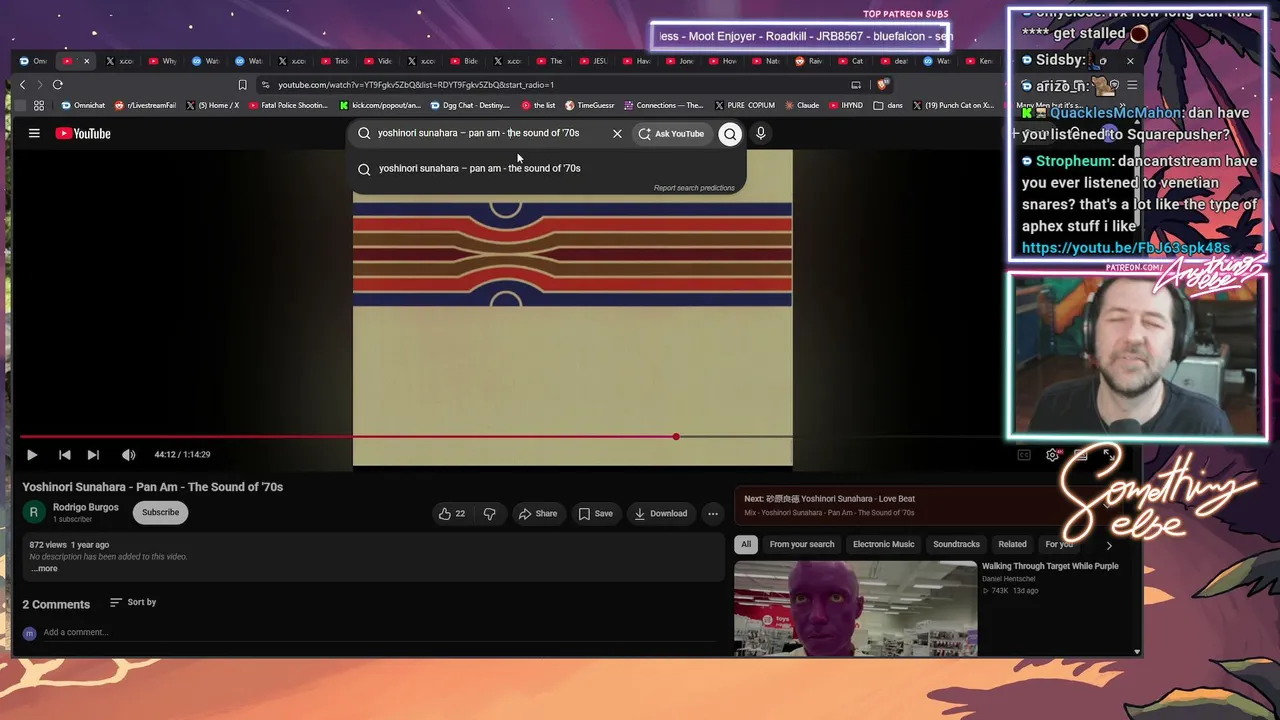Share this video
Viewport: 1280px width, 720px height.
click(537, 513)
